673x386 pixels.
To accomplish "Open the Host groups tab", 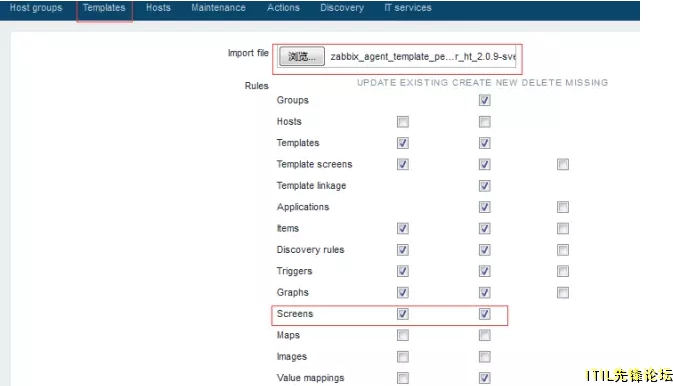I will click(36, 8).
